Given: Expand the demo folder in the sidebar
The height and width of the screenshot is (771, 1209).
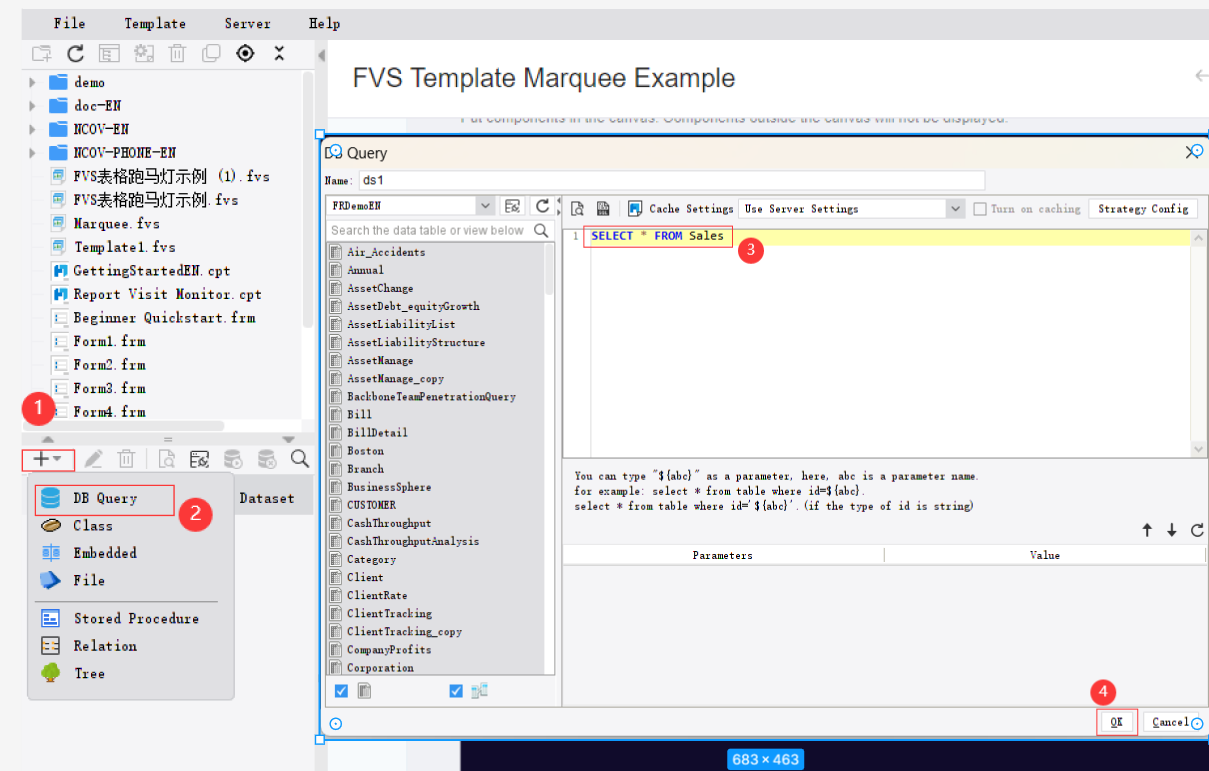Looking at the screenshot, I should (31, 82).
